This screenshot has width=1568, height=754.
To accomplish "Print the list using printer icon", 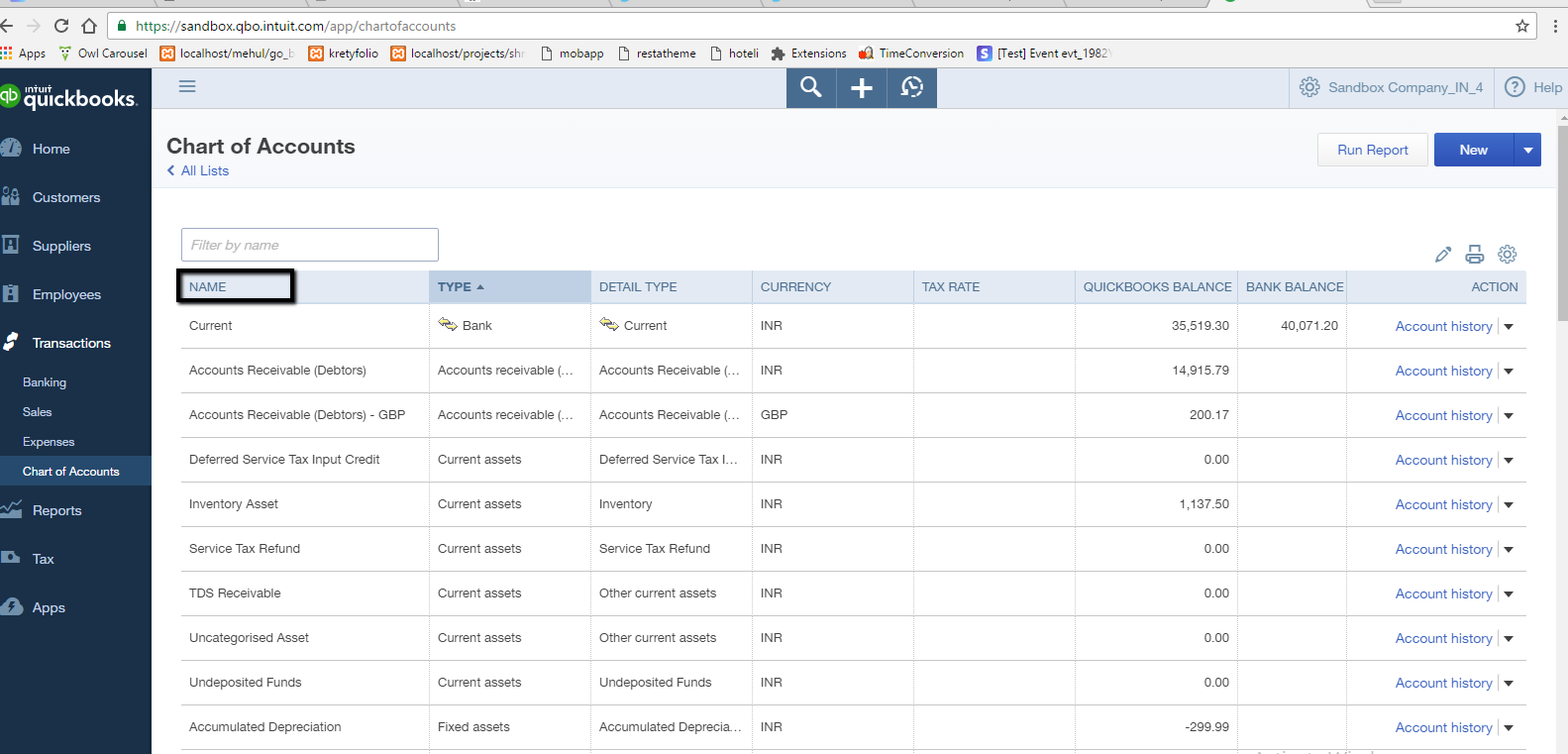I will tap(1475, 255).
